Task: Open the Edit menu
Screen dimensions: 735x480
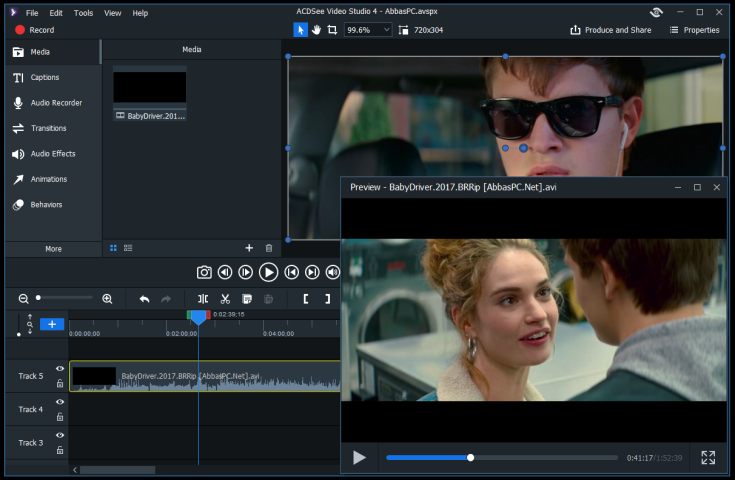Action: 56,13
